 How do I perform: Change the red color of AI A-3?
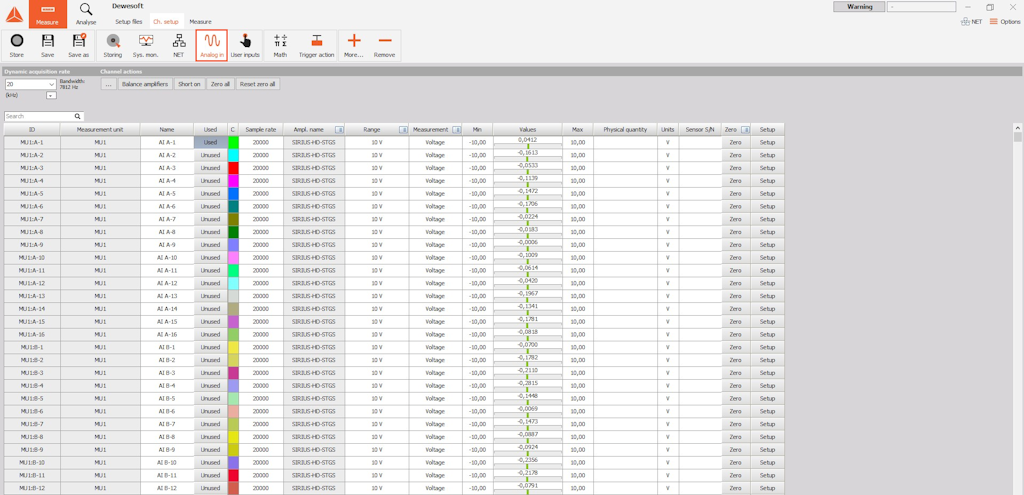(x=233, y=168)
